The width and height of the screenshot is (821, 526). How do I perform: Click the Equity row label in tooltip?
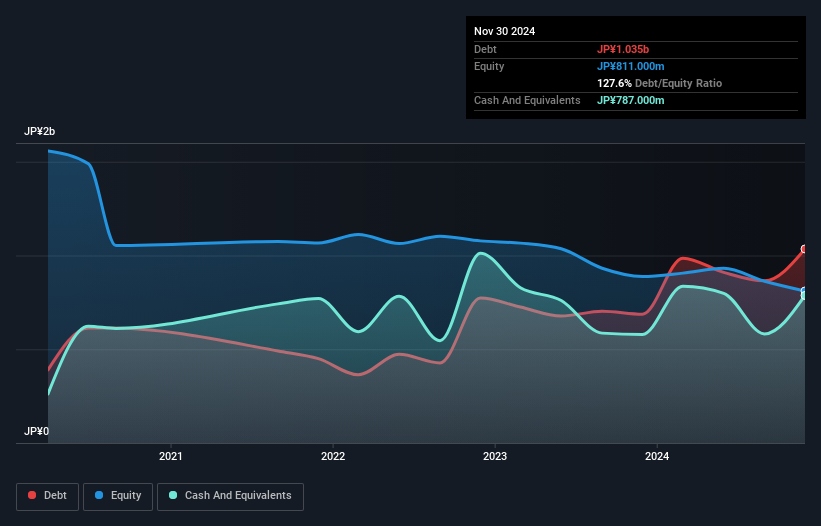coord(489,66)
